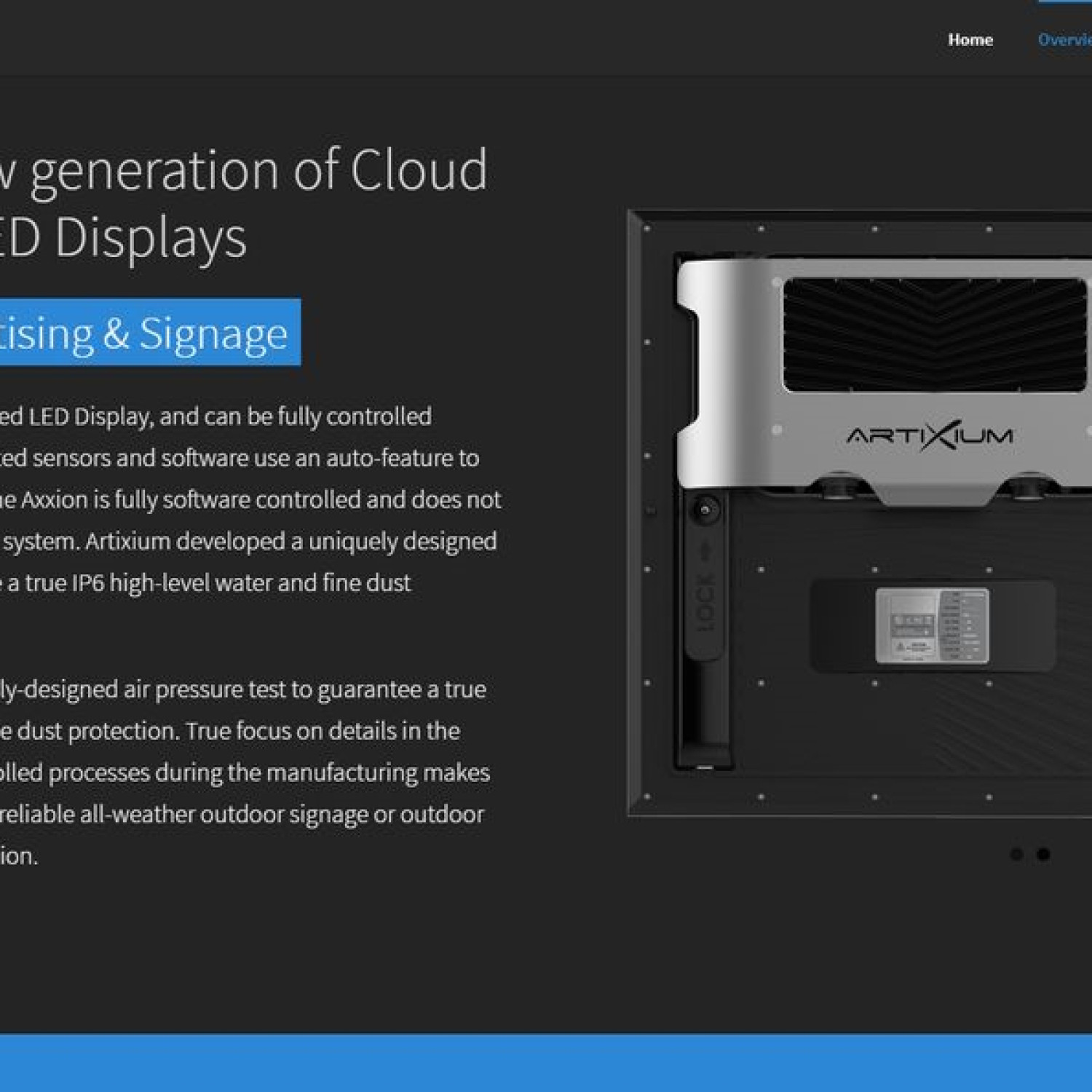Click the arrow symbol above LOCK text
The width and height of the screenshot is (1092, 1092).
(705, 552)
